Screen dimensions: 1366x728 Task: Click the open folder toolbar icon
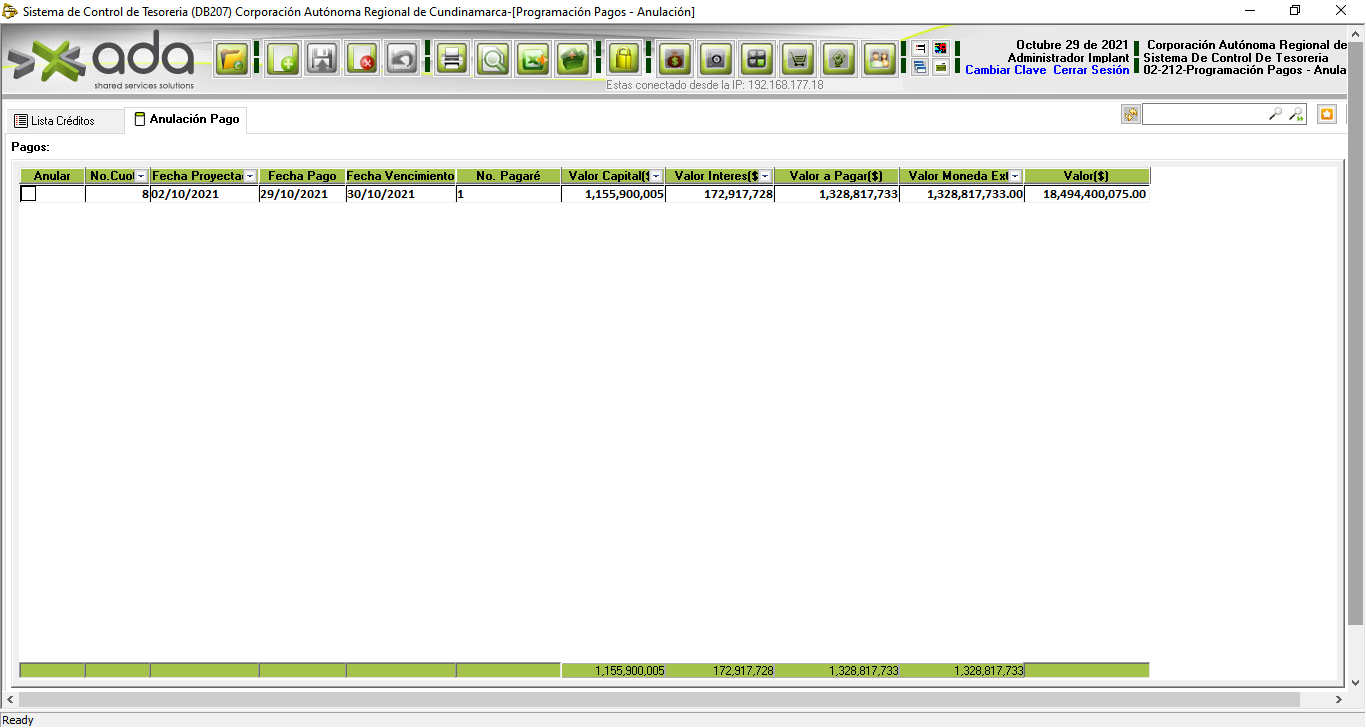click(x=233, y=60)
